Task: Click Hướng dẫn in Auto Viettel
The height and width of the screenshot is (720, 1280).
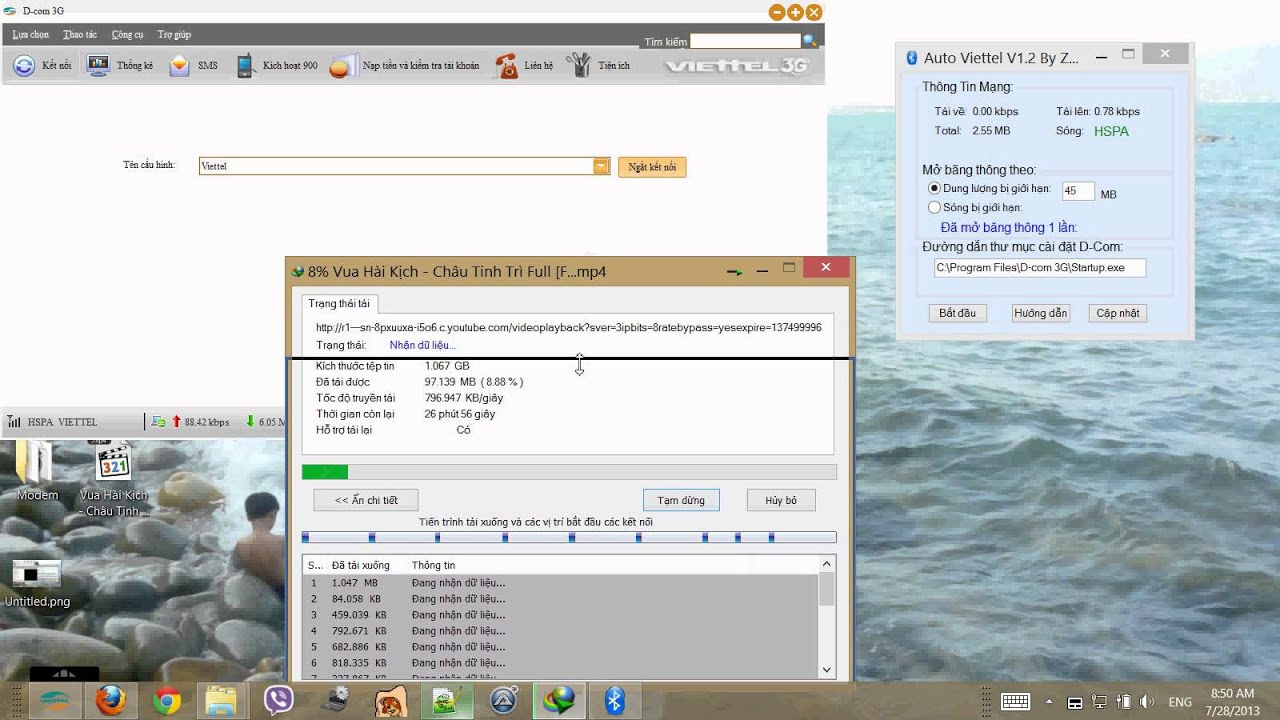Action: point(1040,313)
